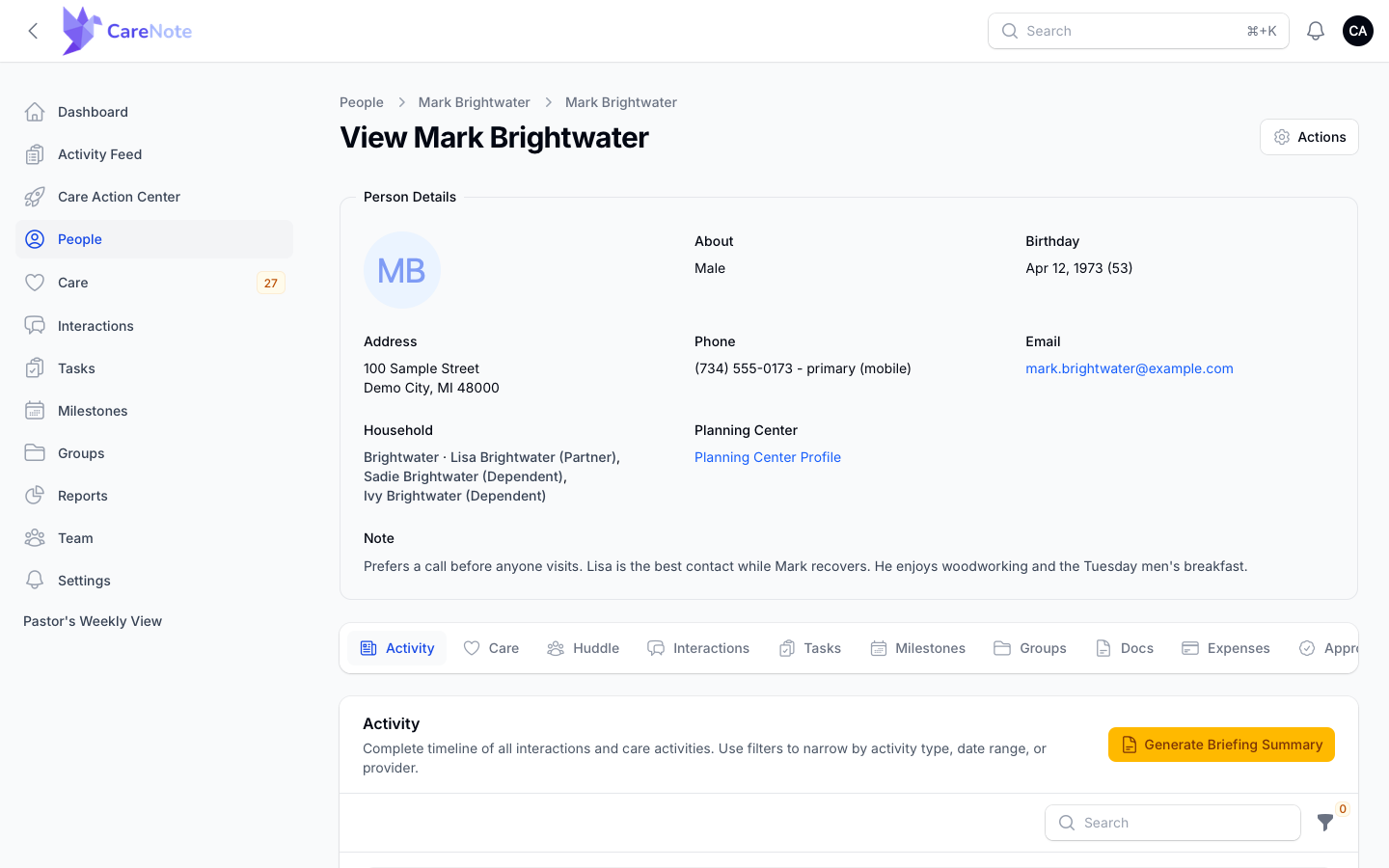Click the address 100 Sample Street
1389x868 pixels.
coord(422,368)
